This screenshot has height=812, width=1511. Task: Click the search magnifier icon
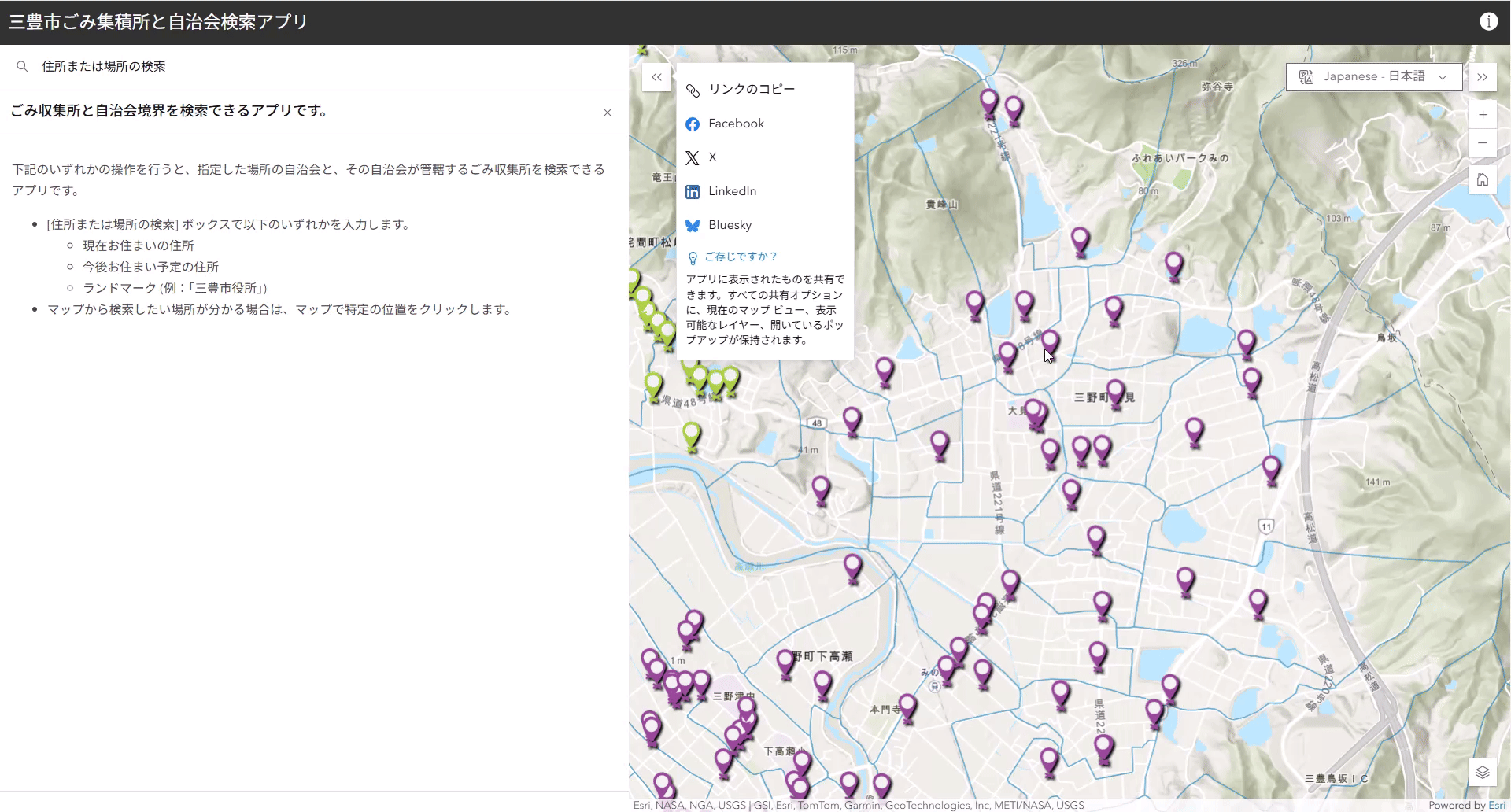pos(22,67)
